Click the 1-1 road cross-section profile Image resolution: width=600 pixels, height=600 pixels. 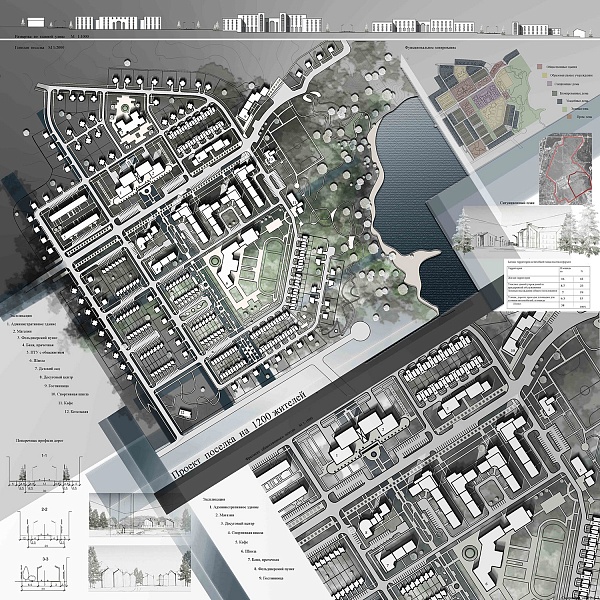point(42,476)
